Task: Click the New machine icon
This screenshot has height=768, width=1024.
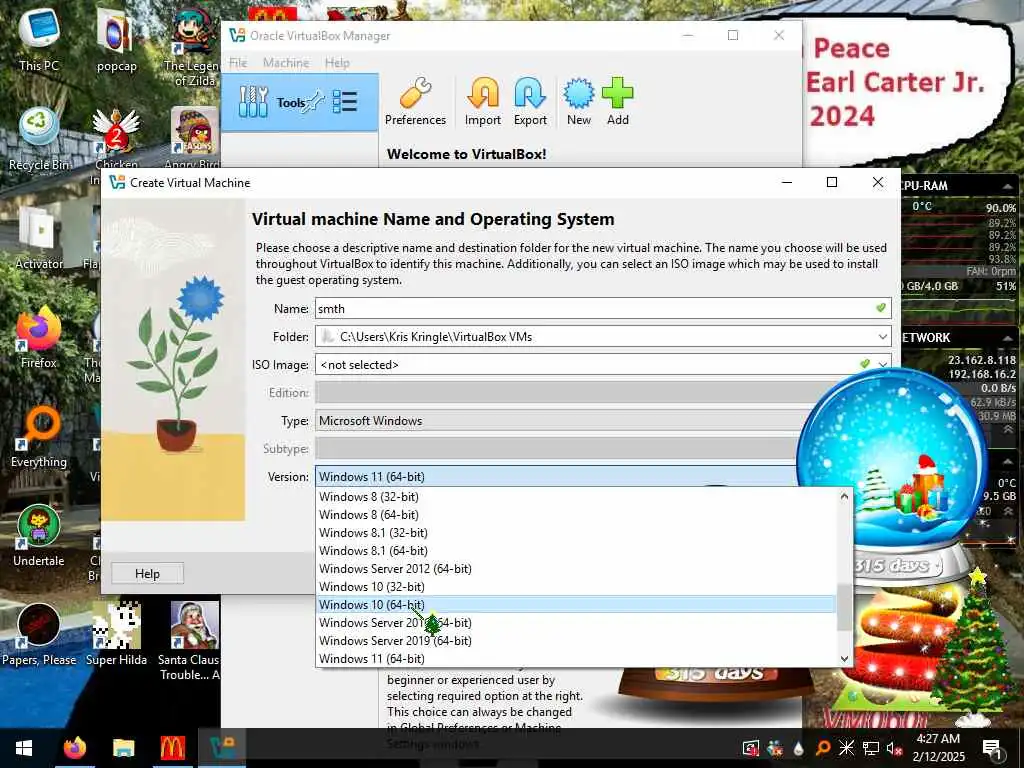Action: [x=579, y=101]
